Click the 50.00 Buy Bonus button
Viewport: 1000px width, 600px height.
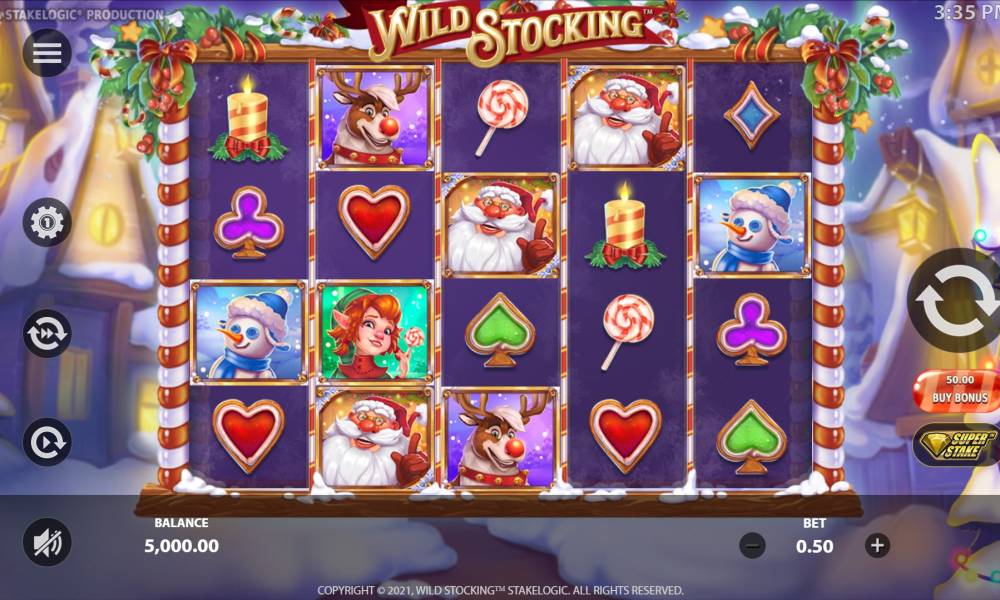[x=957, y=390]
